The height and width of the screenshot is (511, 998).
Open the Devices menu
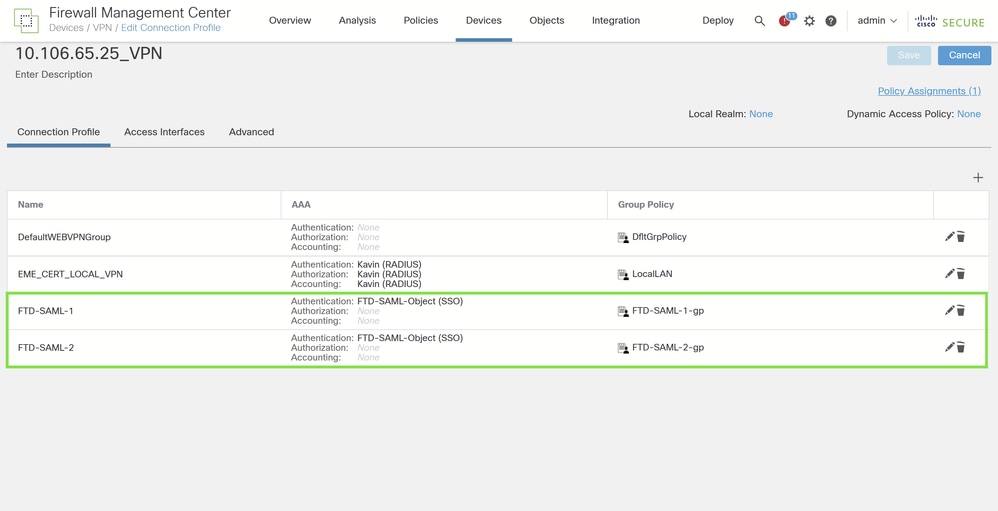tap(484, 20)
